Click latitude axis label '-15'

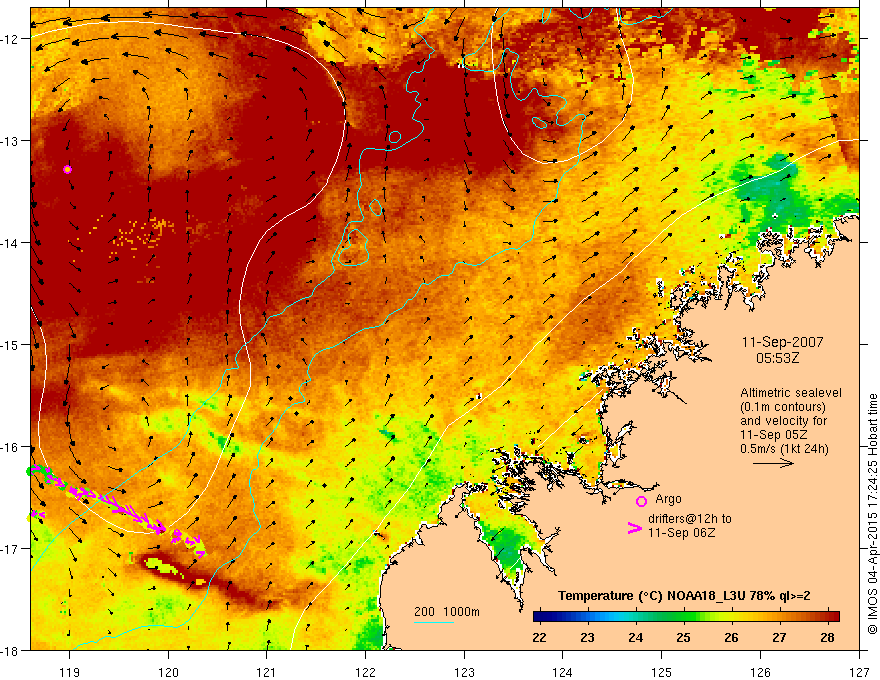[x=11, y=344]
